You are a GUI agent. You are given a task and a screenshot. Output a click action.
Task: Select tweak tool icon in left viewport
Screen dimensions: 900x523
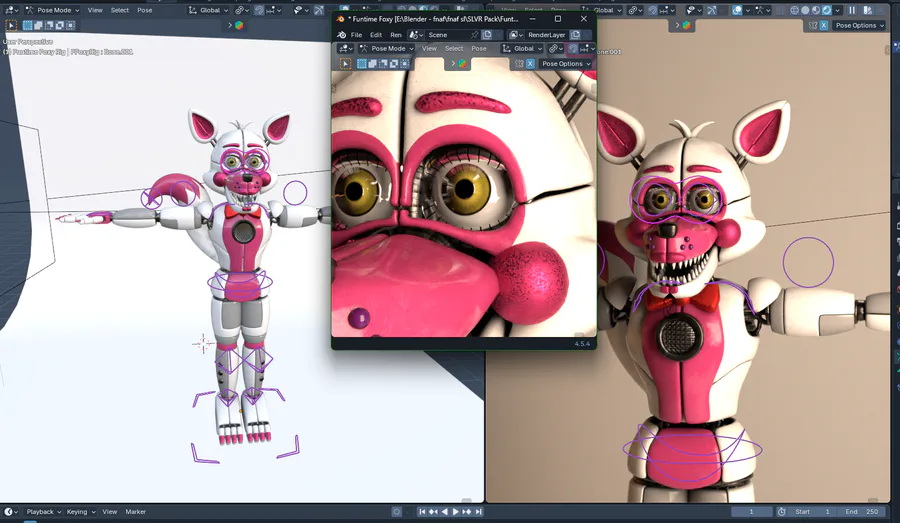(11, 25)
